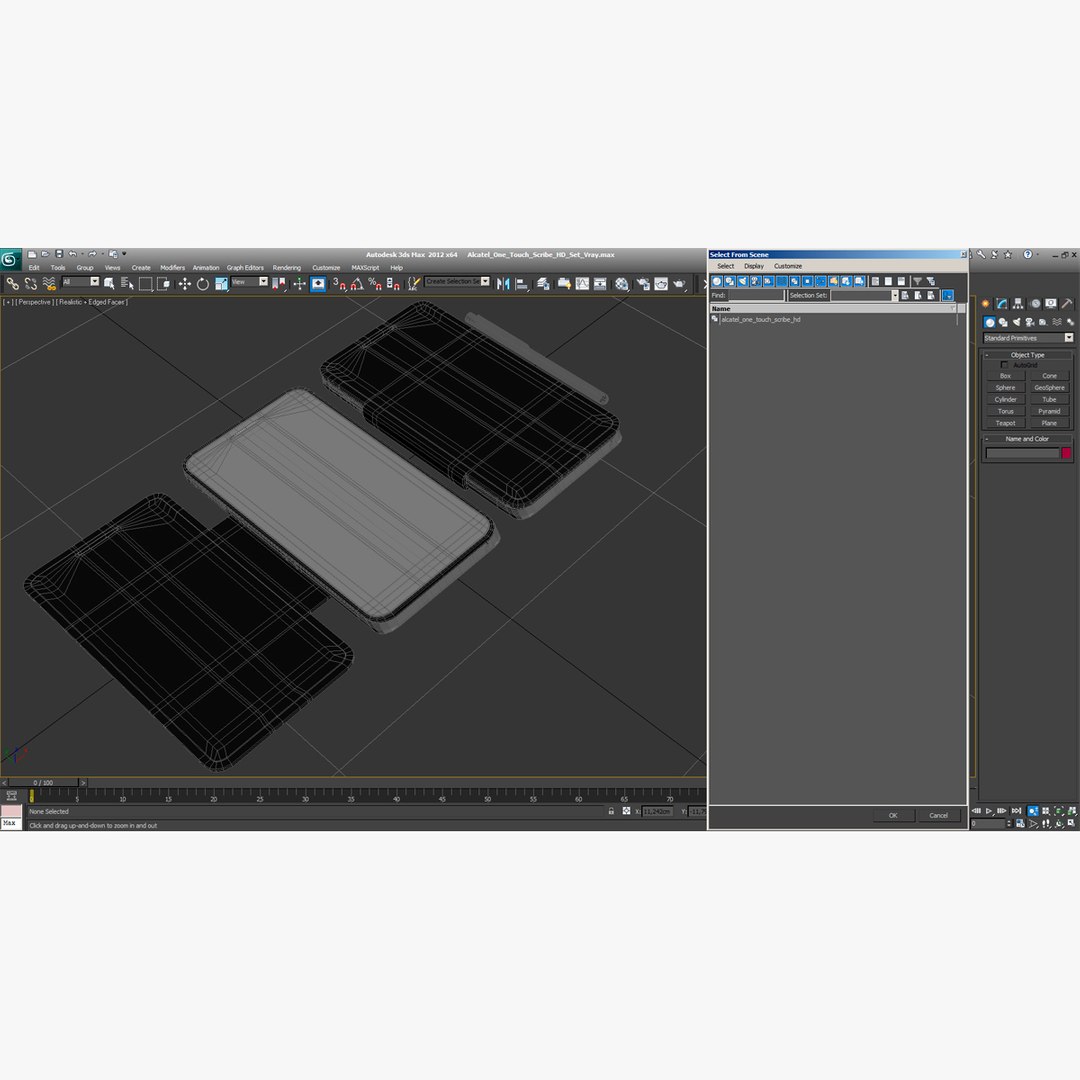Click OK in Select From Scene

pos(893,816)
